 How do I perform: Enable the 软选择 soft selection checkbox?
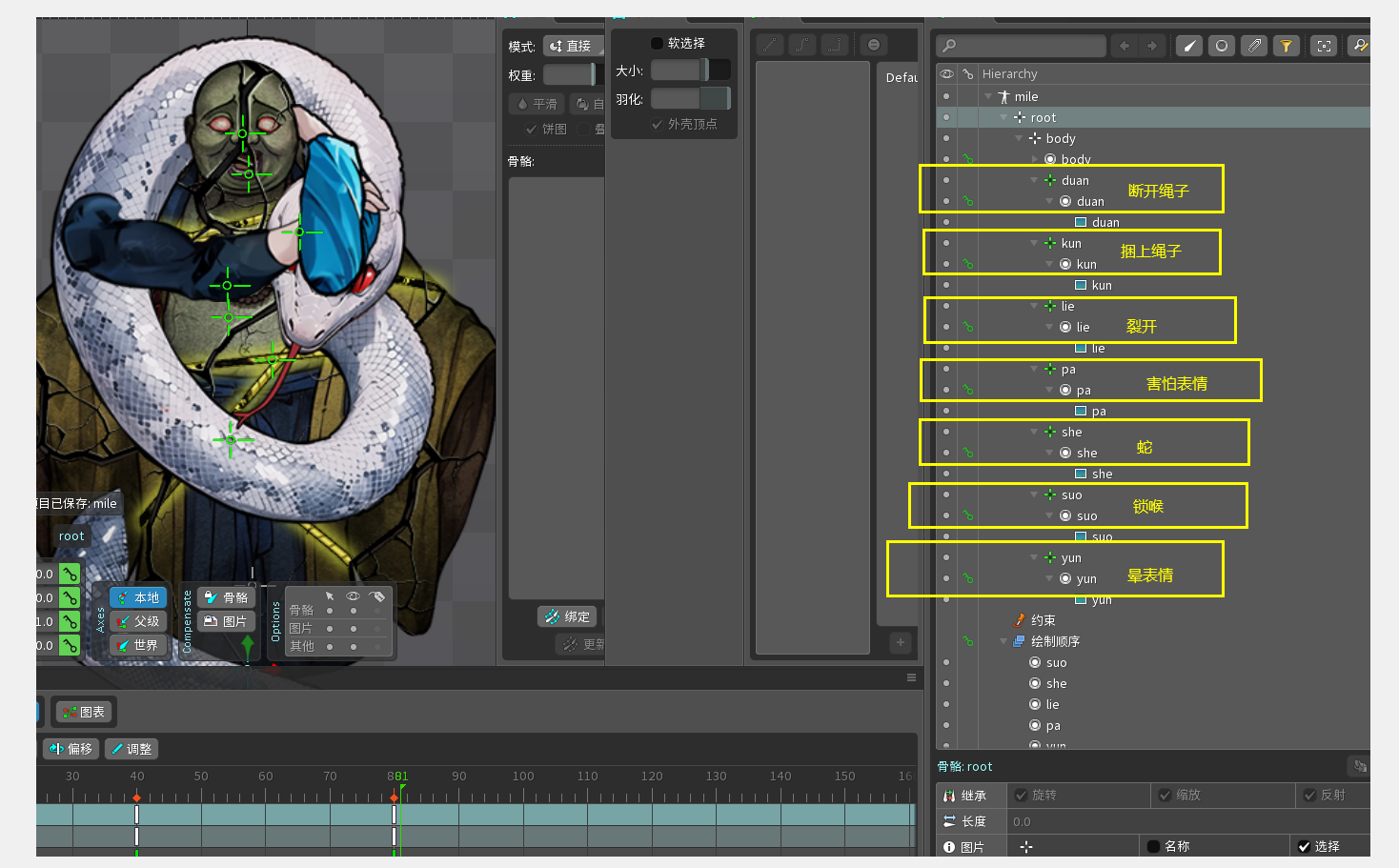point(657,43)
